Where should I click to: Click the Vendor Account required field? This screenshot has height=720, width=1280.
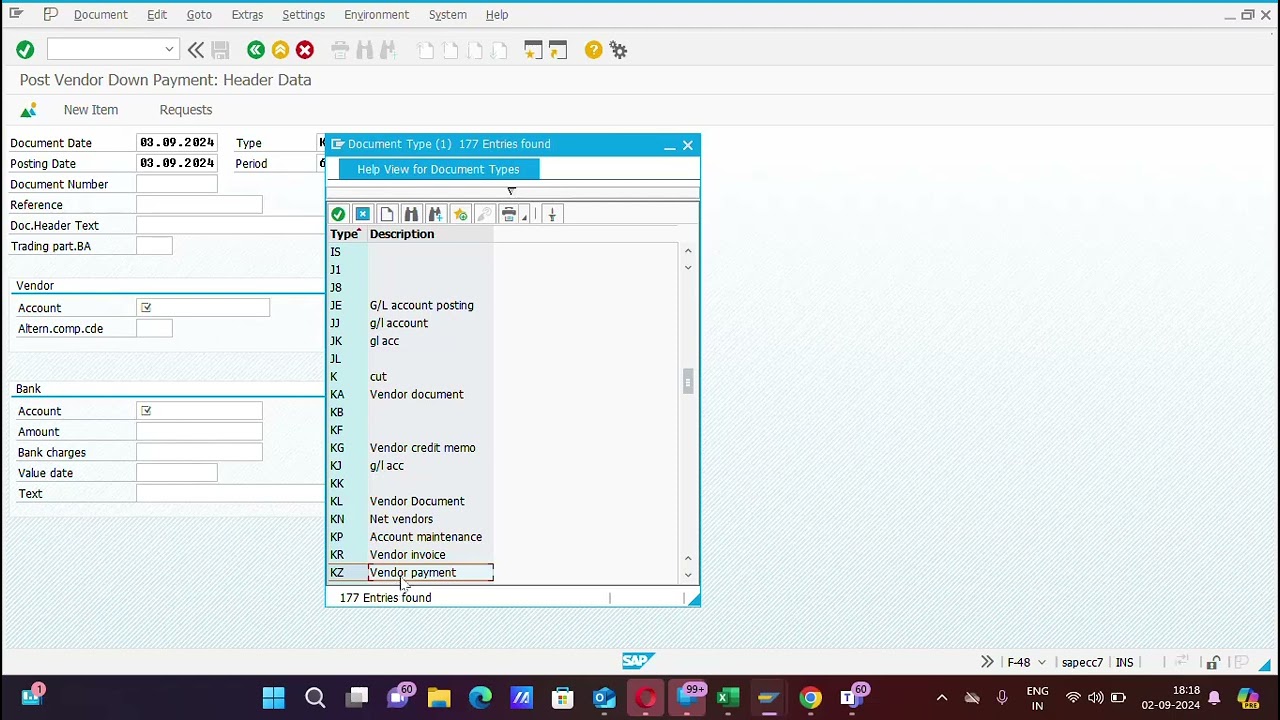pos(203,308)
